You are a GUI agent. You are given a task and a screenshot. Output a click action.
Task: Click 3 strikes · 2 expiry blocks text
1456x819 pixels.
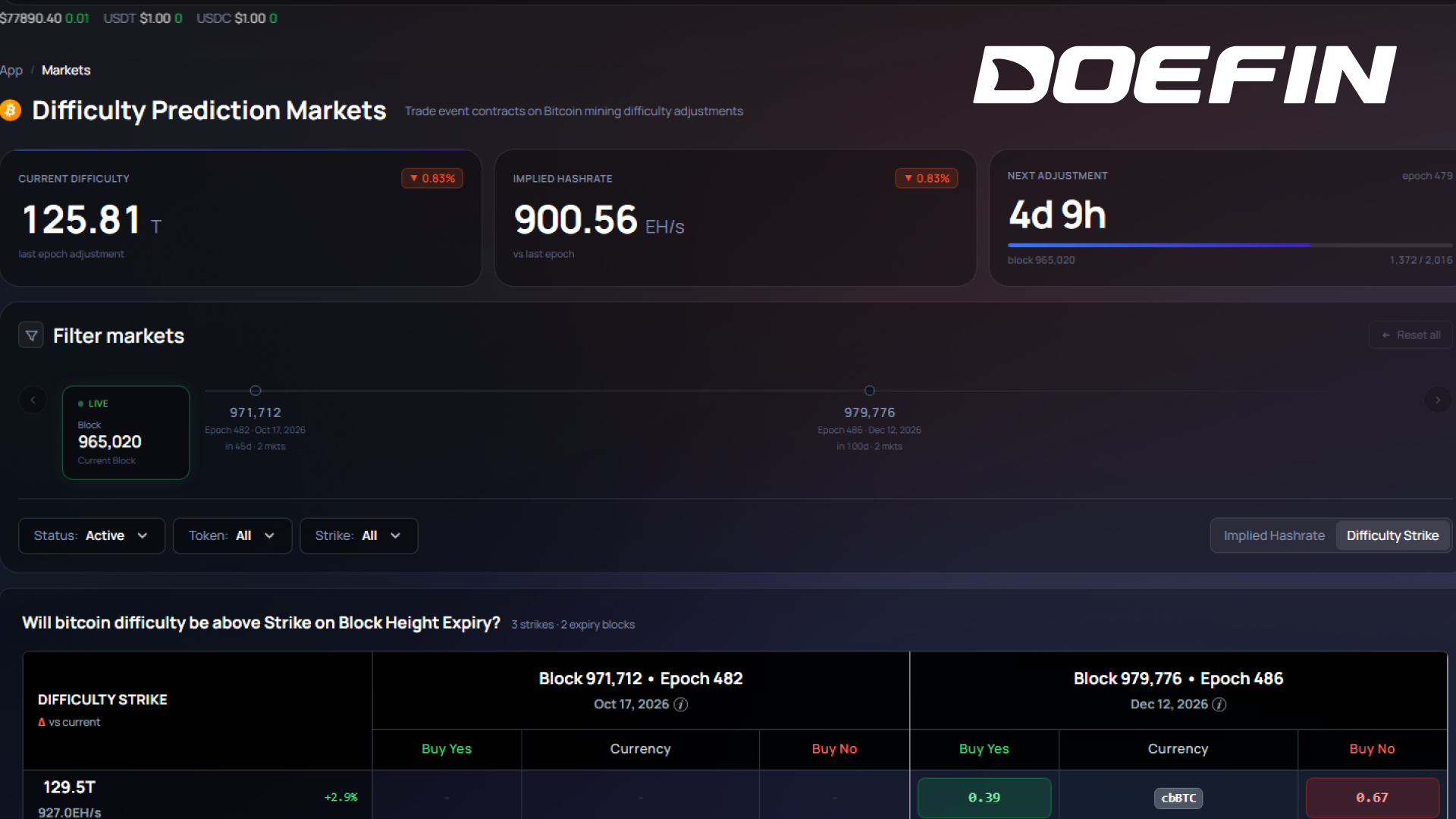(x=573, y=625)
